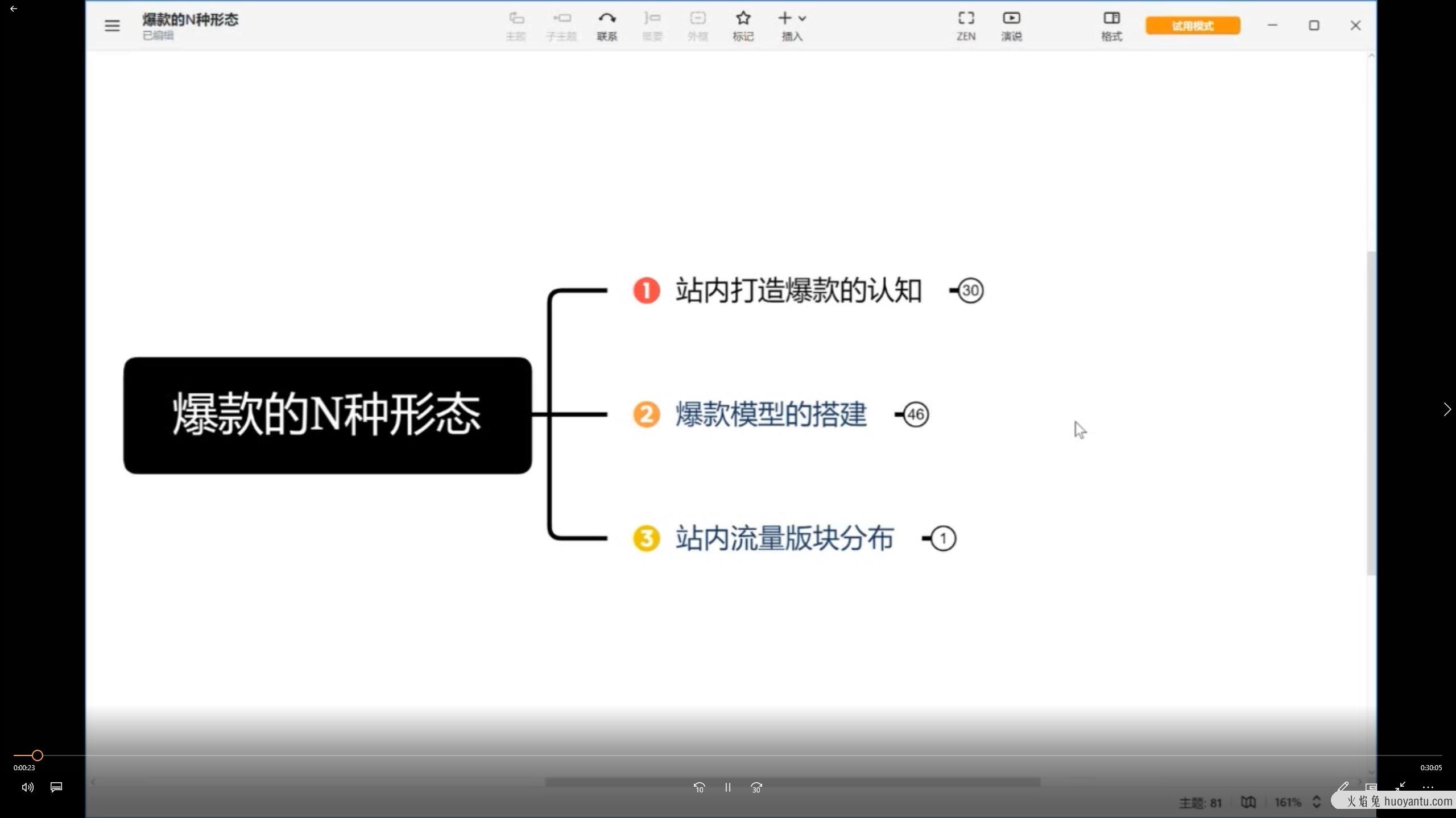Skip back 10 seconds
This screenshot has width=1456, height=818.
coord(699,787)
